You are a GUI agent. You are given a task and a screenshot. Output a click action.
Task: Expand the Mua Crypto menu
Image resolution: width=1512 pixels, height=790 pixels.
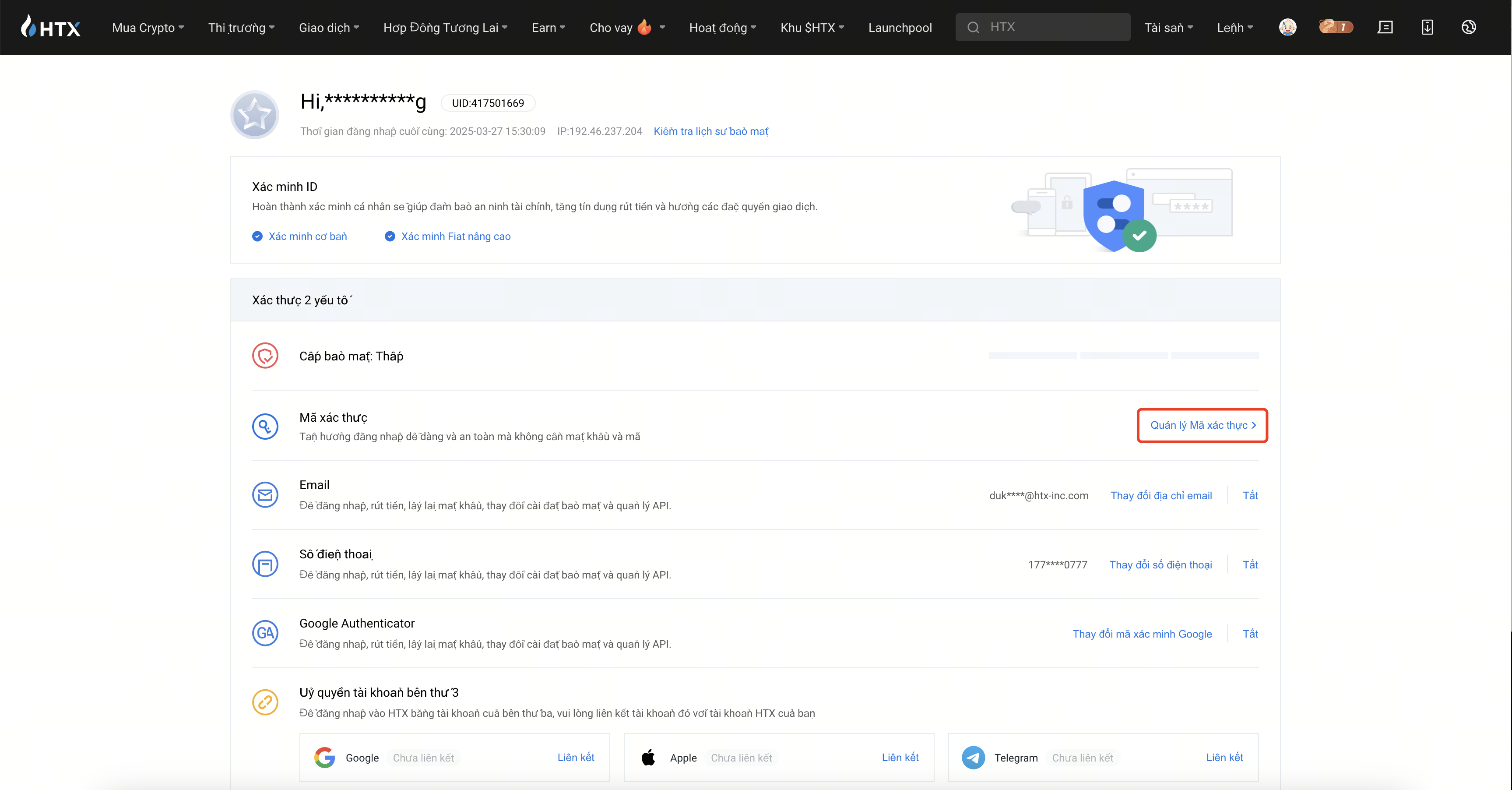tap(148, 28)
